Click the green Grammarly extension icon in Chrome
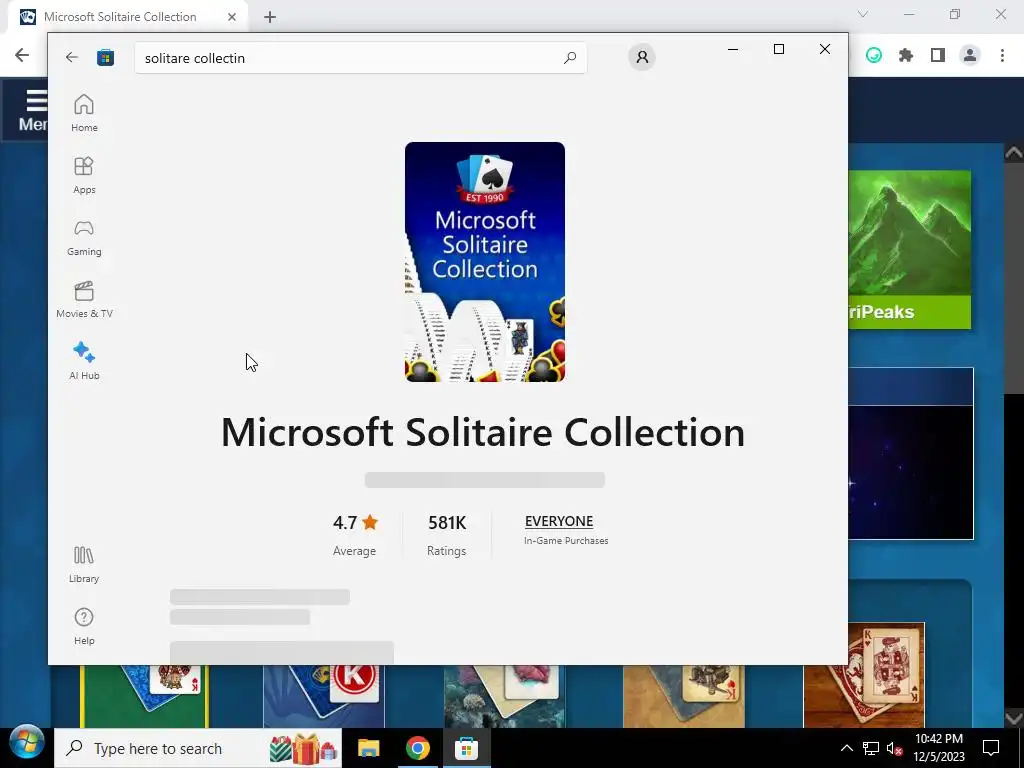 (874, 56)
